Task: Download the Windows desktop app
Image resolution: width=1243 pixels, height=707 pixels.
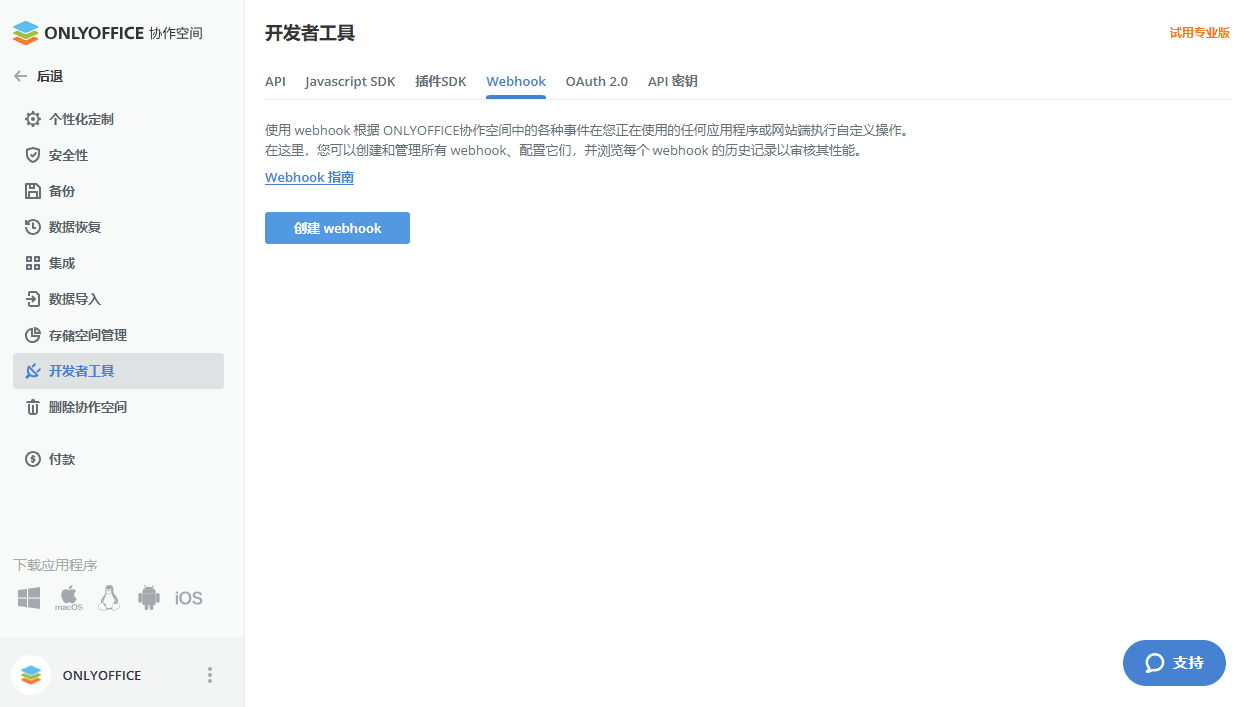Action: coord(29,598)
